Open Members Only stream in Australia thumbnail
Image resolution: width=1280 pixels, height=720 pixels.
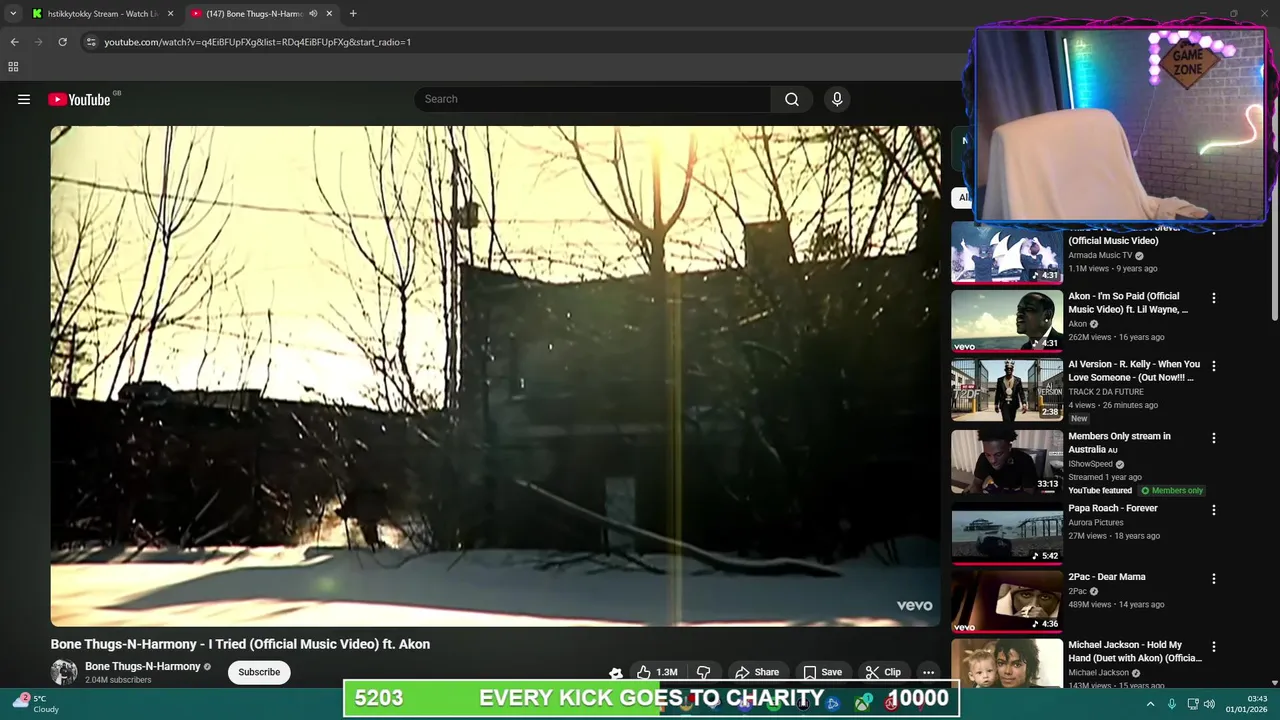point(1007,461)
